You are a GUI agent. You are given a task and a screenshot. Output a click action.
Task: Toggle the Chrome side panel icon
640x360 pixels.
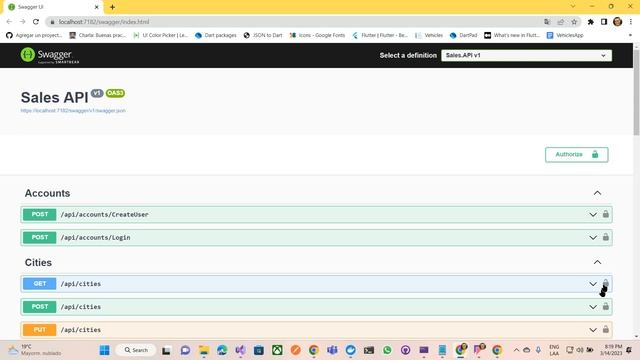pos(604,22)
